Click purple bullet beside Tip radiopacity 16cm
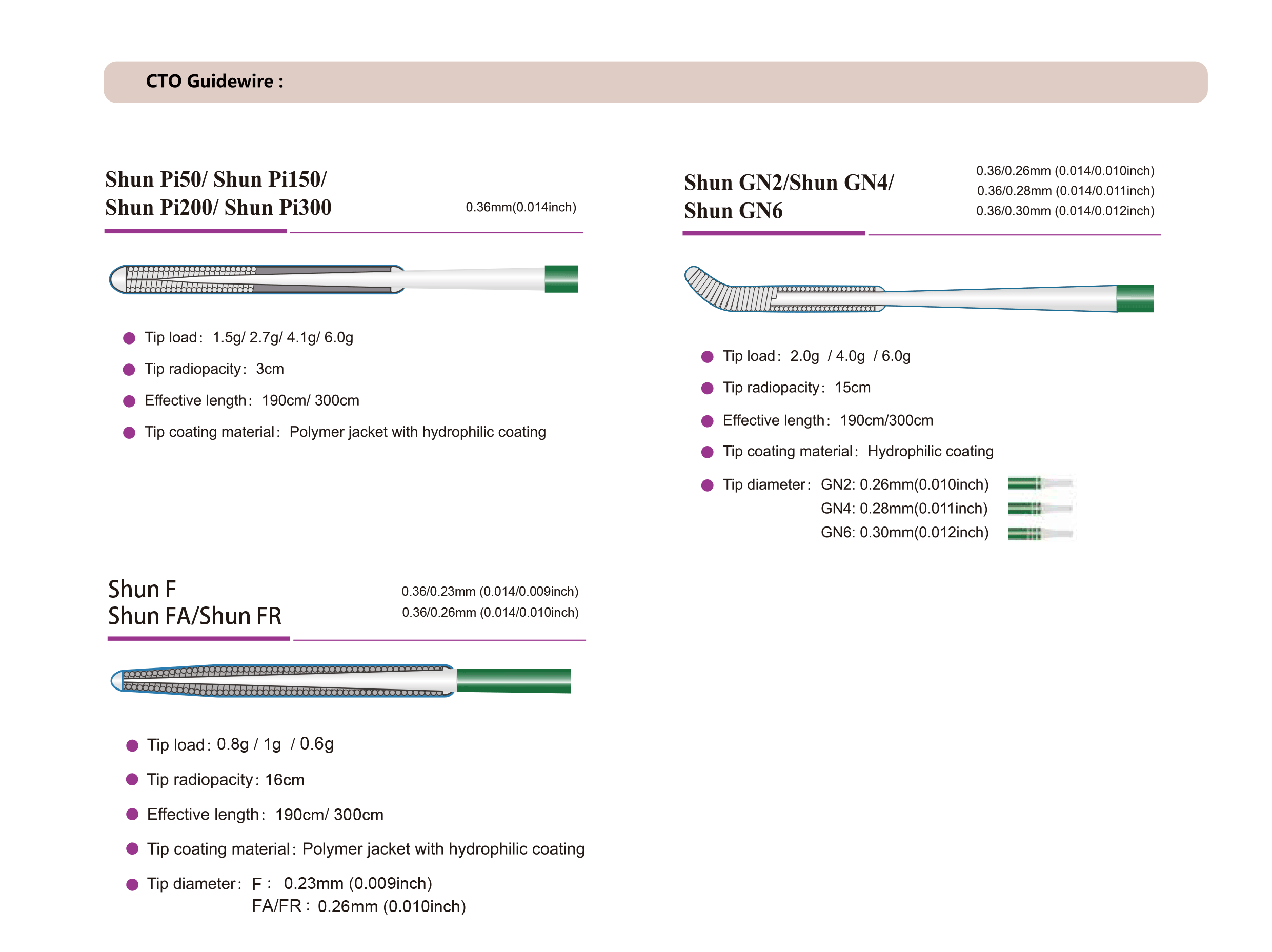This screenshot has width=1272, height=952. point(132,780)
